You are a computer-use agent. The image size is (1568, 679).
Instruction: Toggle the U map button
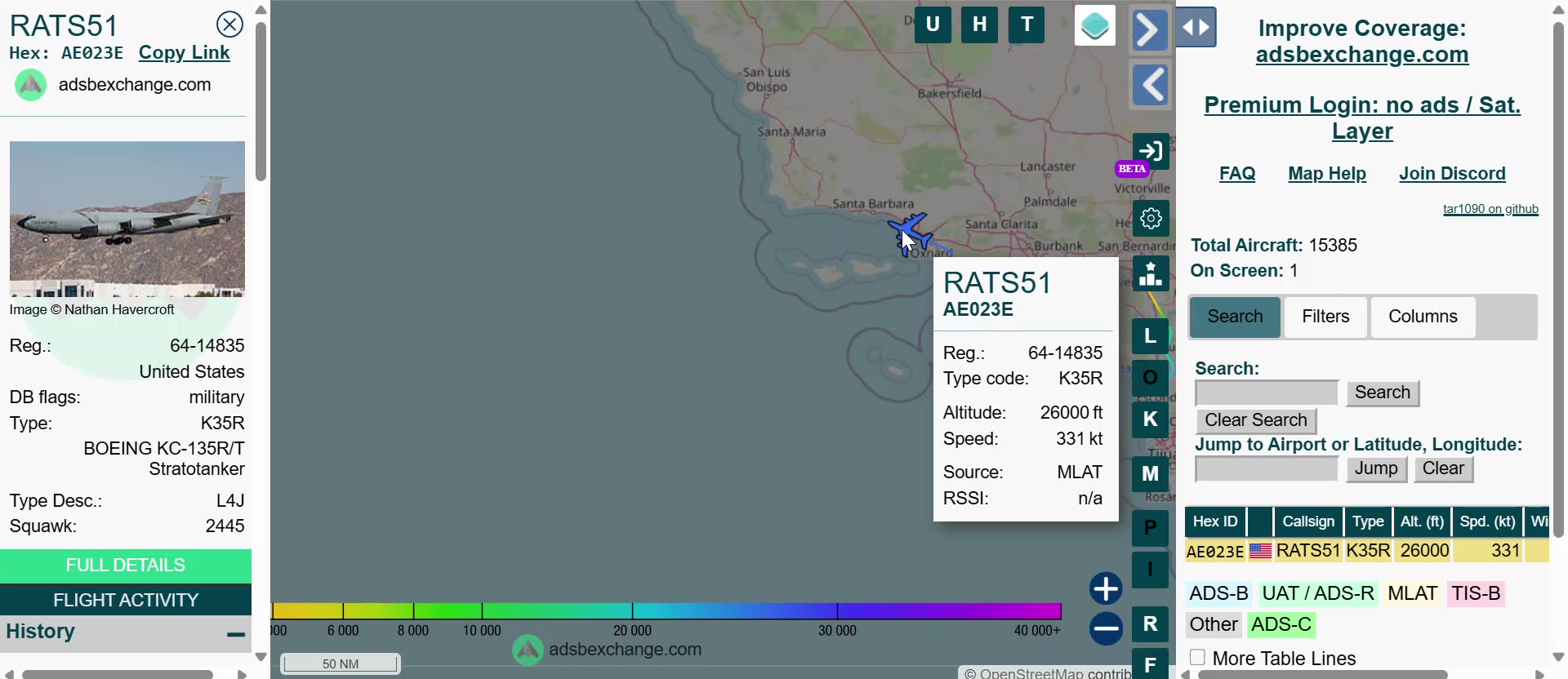point(933,24)
